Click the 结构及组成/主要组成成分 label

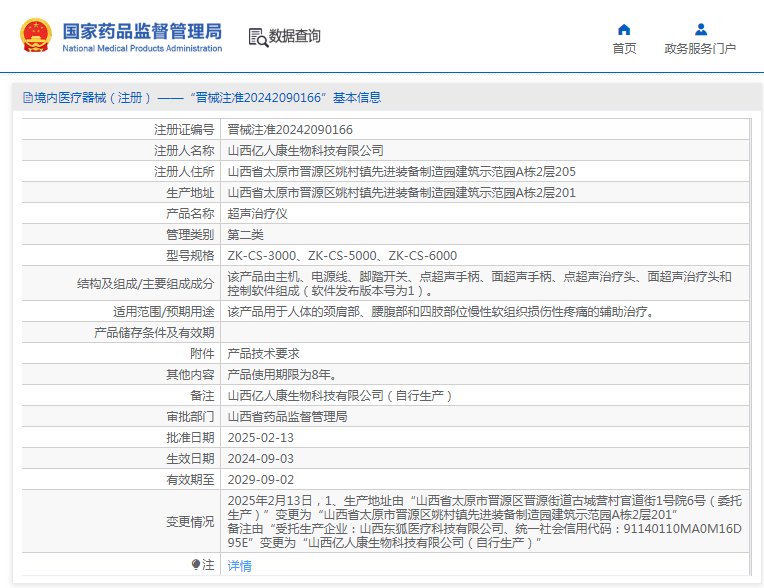(146, 284)
